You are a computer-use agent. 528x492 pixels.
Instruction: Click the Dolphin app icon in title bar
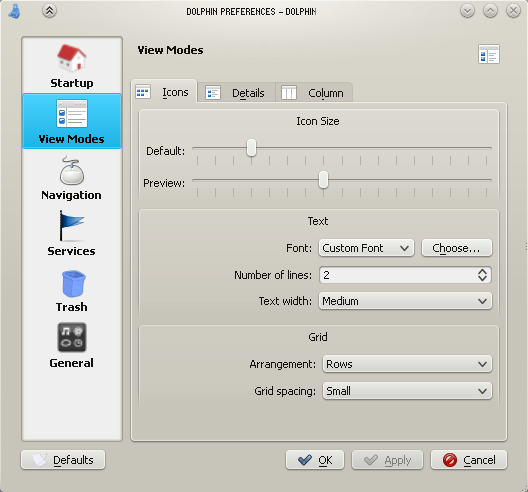14,11
